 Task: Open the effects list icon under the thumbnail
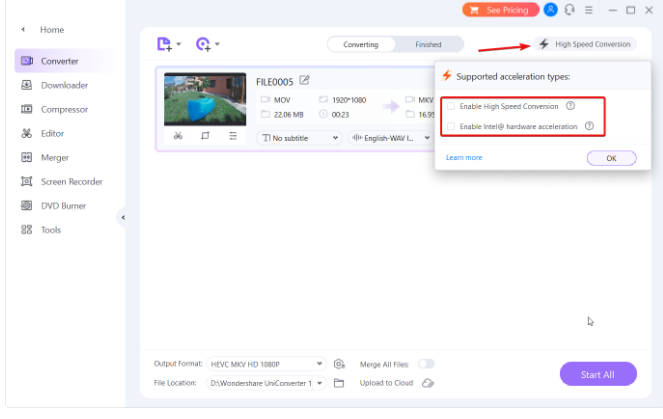pyautogui.click(x=232, y=136)
